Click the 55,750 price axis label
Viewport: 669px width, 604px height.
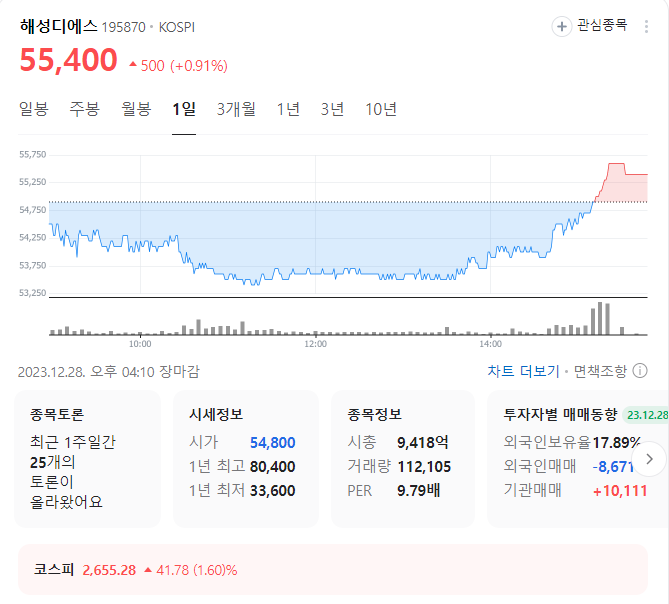[32, 154]
